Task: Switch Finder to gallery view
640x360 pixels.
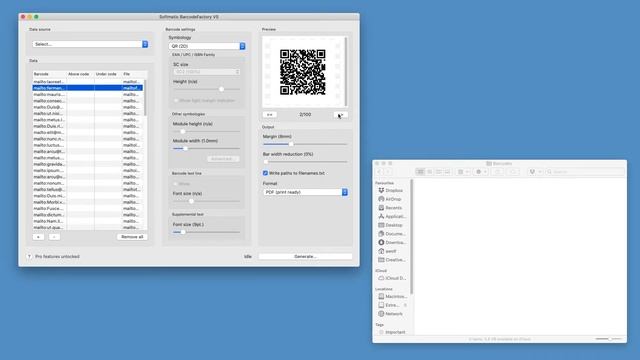Action: (x=447, y=172)
